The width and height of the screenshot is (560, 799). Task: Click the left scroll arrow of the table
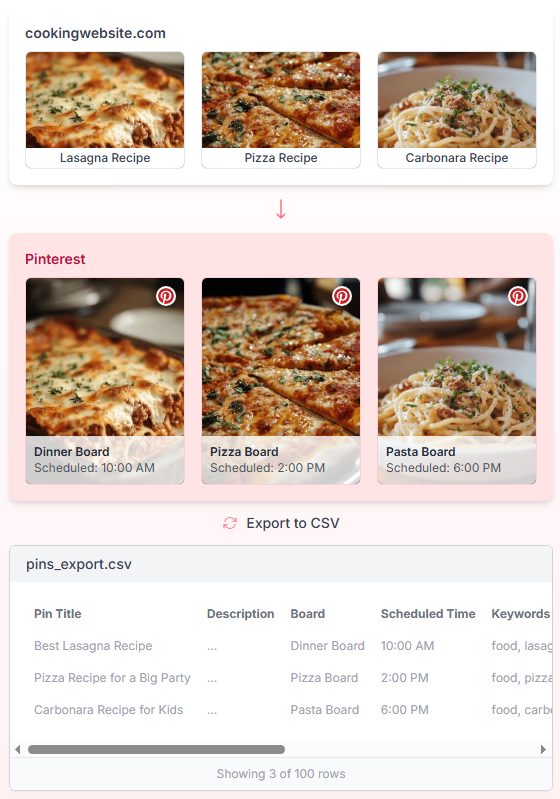point(18,750)
